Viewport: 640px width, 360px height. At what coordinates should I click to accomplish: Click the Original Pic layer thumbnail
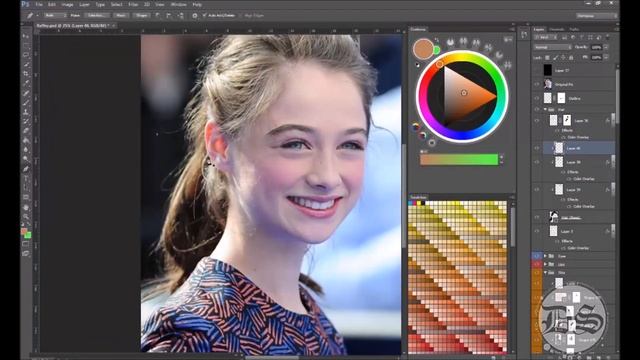548,84
